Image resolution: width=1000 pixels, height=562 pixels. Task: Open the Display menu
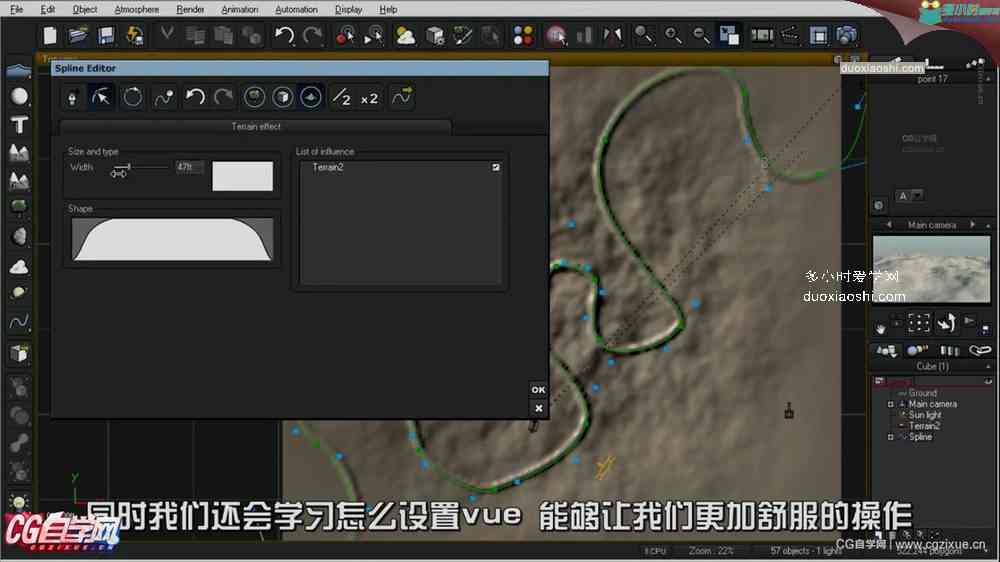(x=348, y=10)
